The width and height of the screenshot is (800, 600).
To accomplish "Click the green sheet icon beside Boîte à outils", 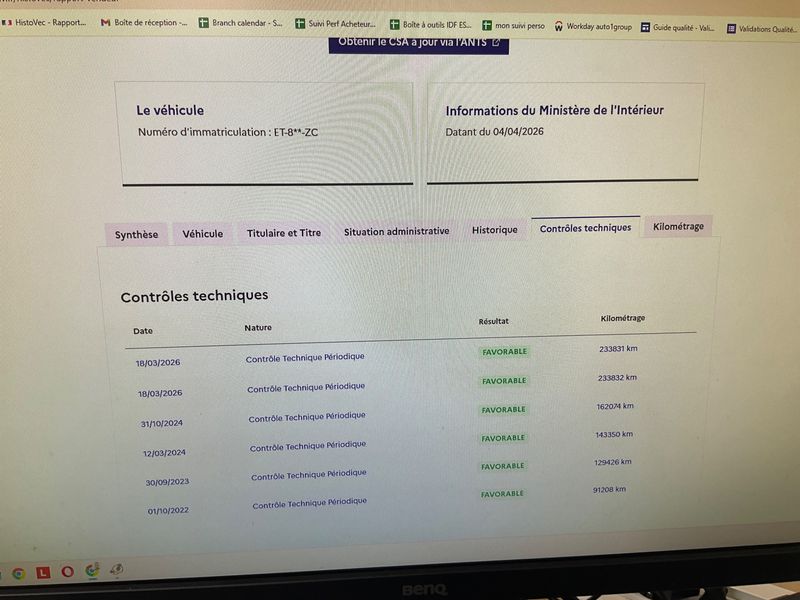I will (394, 24).
